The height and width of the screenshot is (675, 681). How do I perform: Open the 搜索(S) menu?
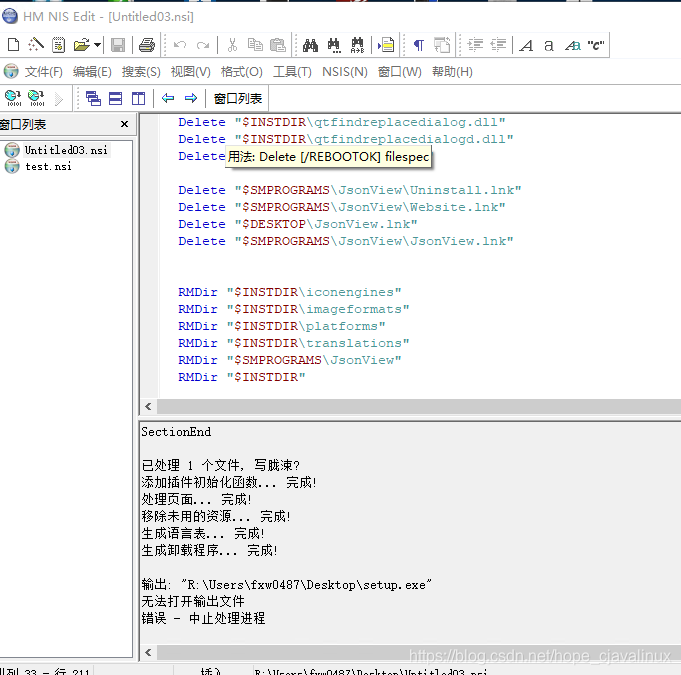click(141, 72)
